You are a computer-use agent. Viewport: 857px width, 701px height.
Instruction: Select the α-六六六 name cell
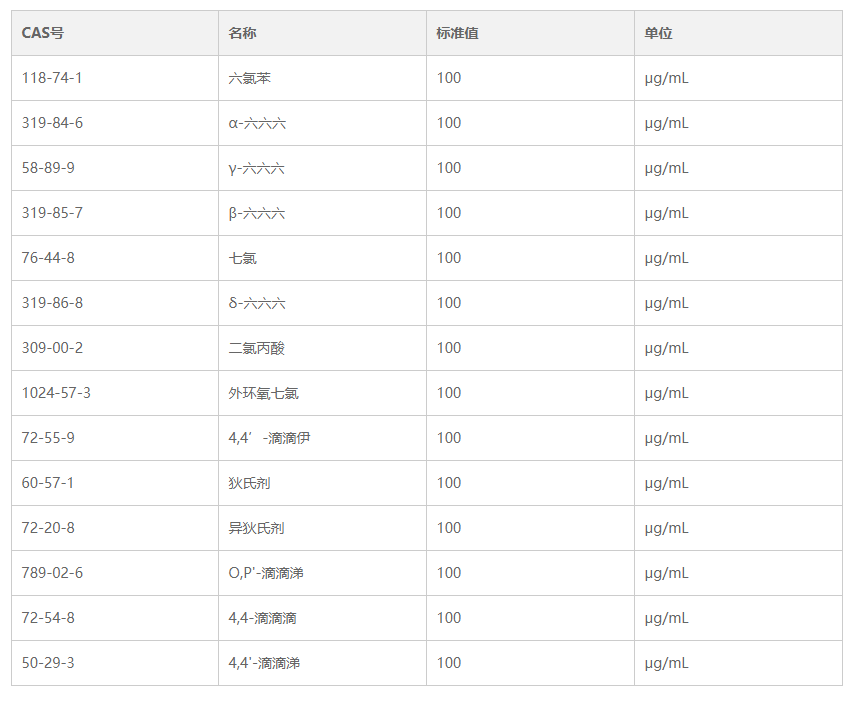click(257, 123)
